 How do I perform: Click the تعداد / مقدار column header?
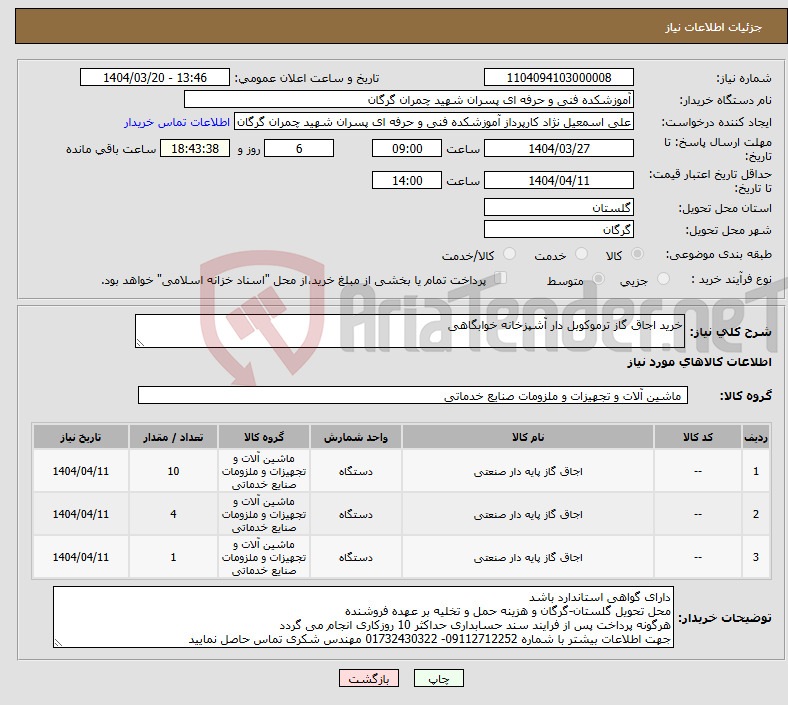click(x=173, y=437)
